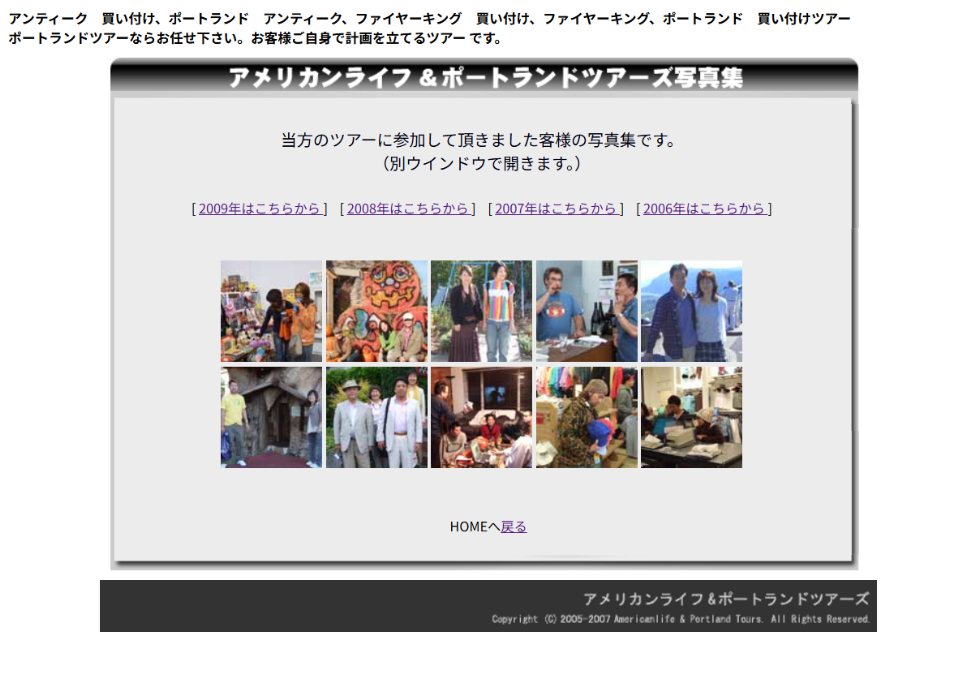Open photo of men tasting wine at counter

coord(586,312)
